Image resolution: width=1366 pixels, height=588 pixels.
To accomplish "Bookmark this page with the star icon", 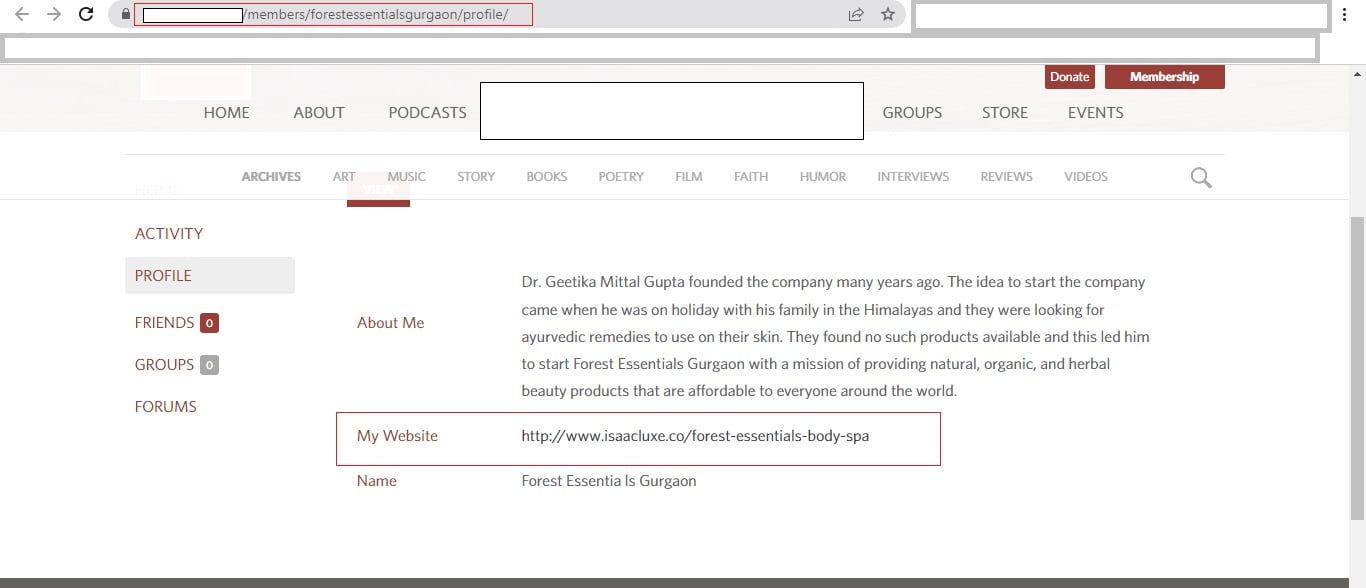I will (x=887, y=14).
